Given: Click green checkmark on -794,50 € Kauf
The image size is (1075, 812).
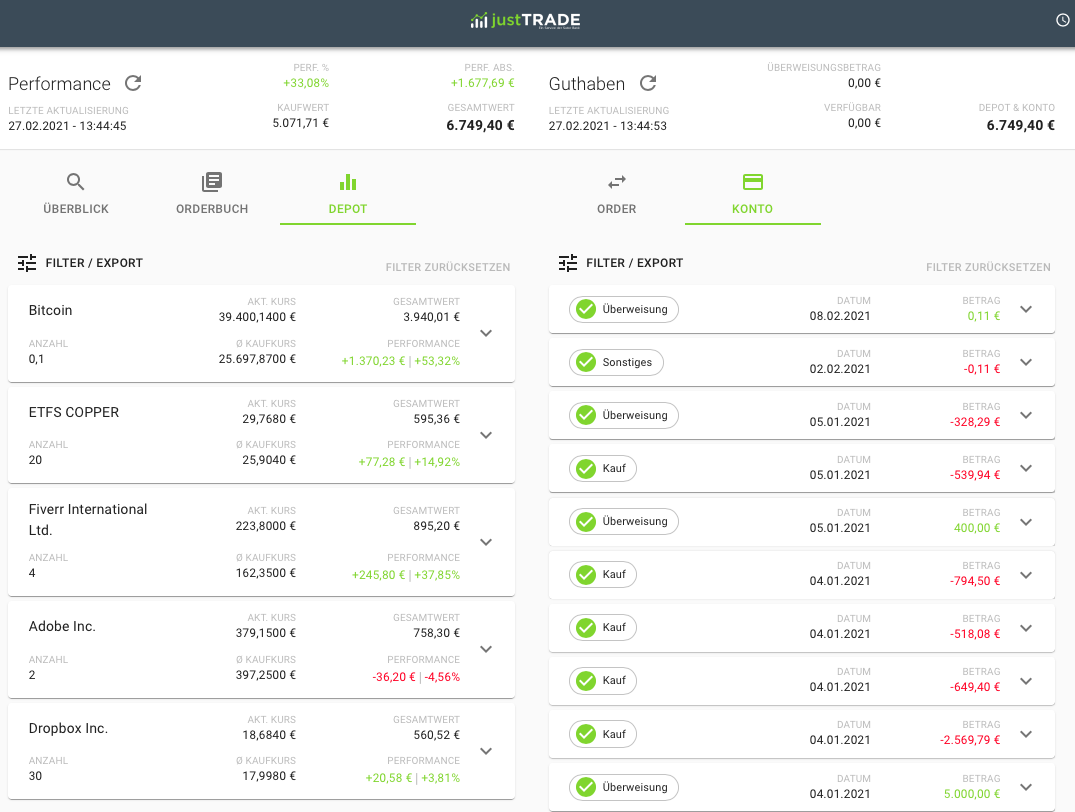Looking at the screenshot, I should (x=586, y=574).
